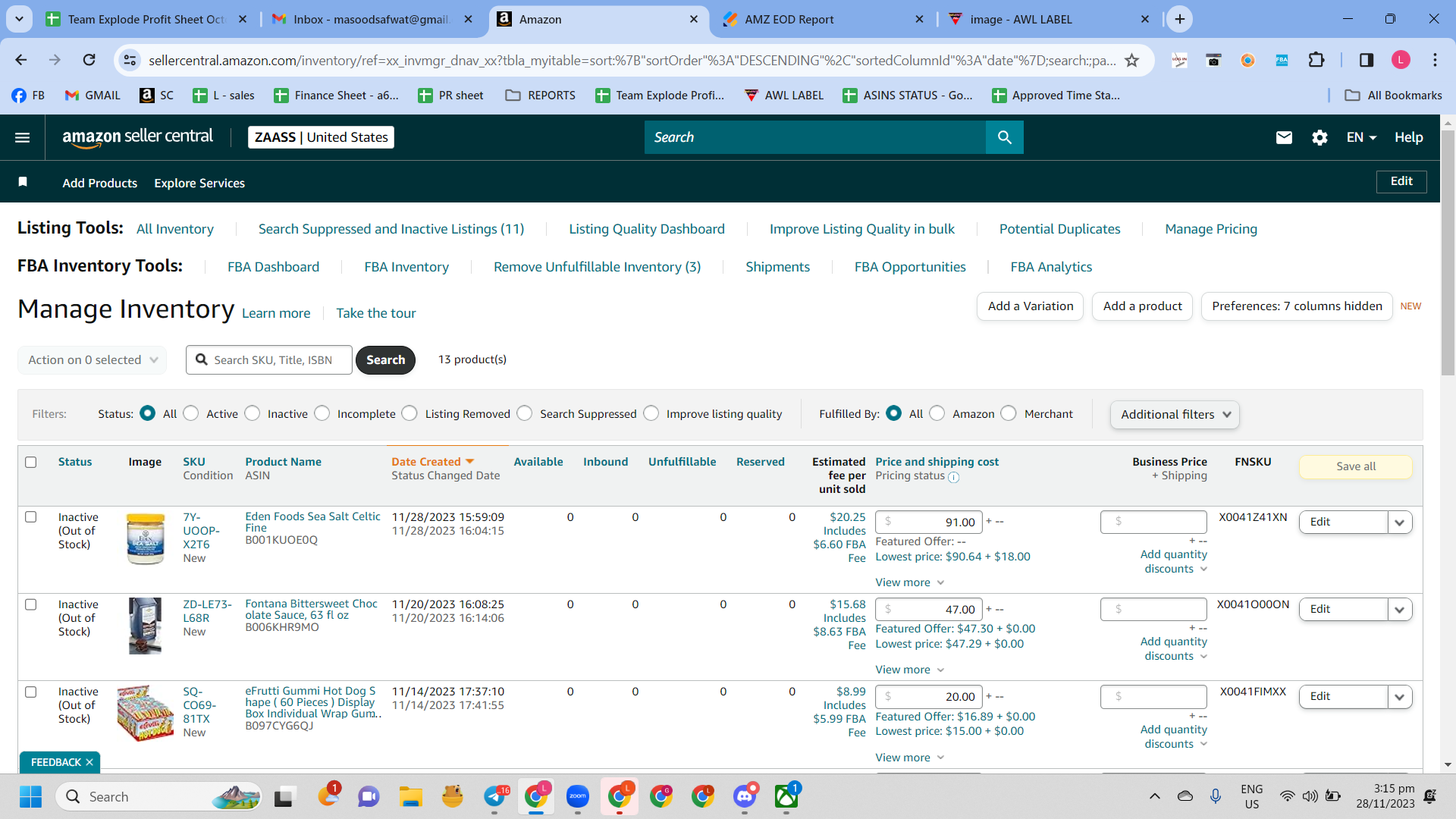This screenshot has width=1456, height=819.
Task: Select Merchant under Fulfilled By
Action: pyautogui.click(x=1009, y=413)
